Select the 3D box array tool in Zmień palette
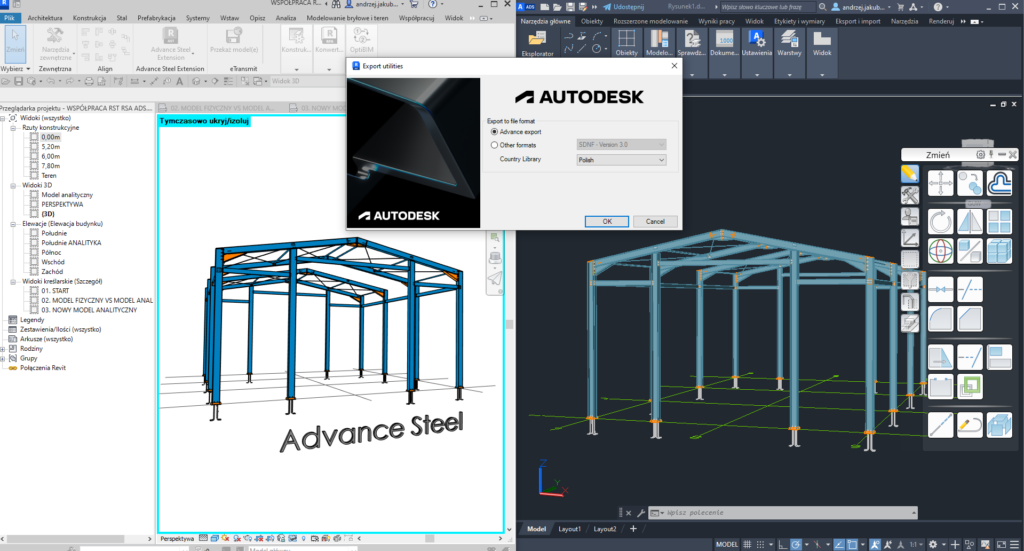This screenshot has width=1024, height=551. 999,251
